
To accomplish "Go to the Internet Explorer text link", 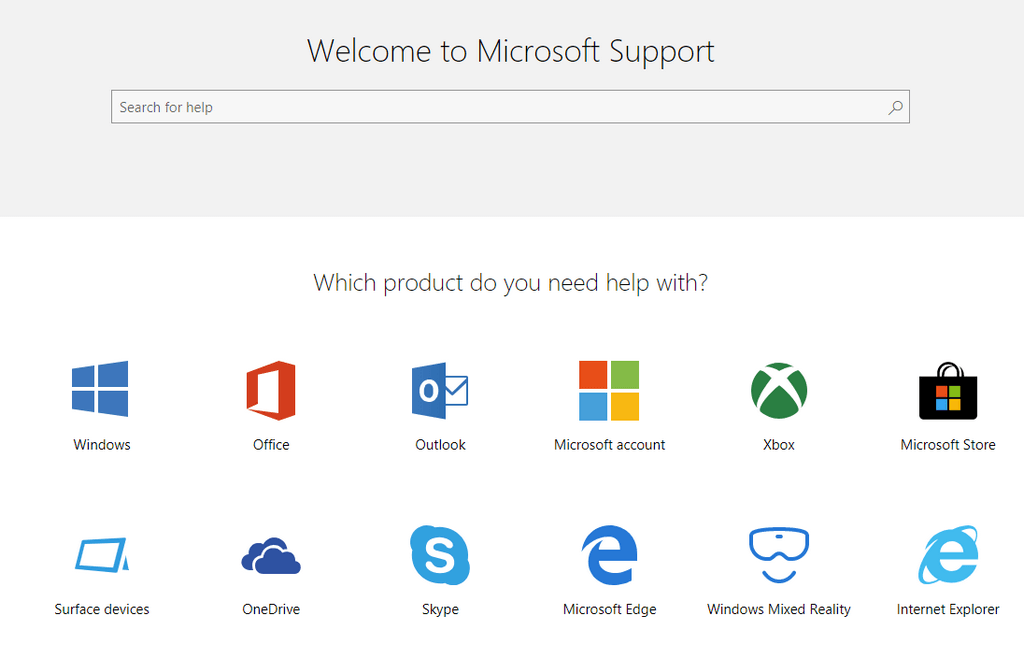I will click(948, 609).
